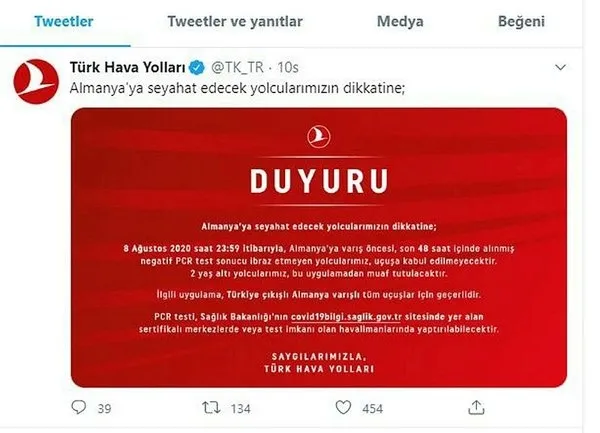Screen dimensions: 600x433
Task: Click the 454 likes count
Action: 372,409
